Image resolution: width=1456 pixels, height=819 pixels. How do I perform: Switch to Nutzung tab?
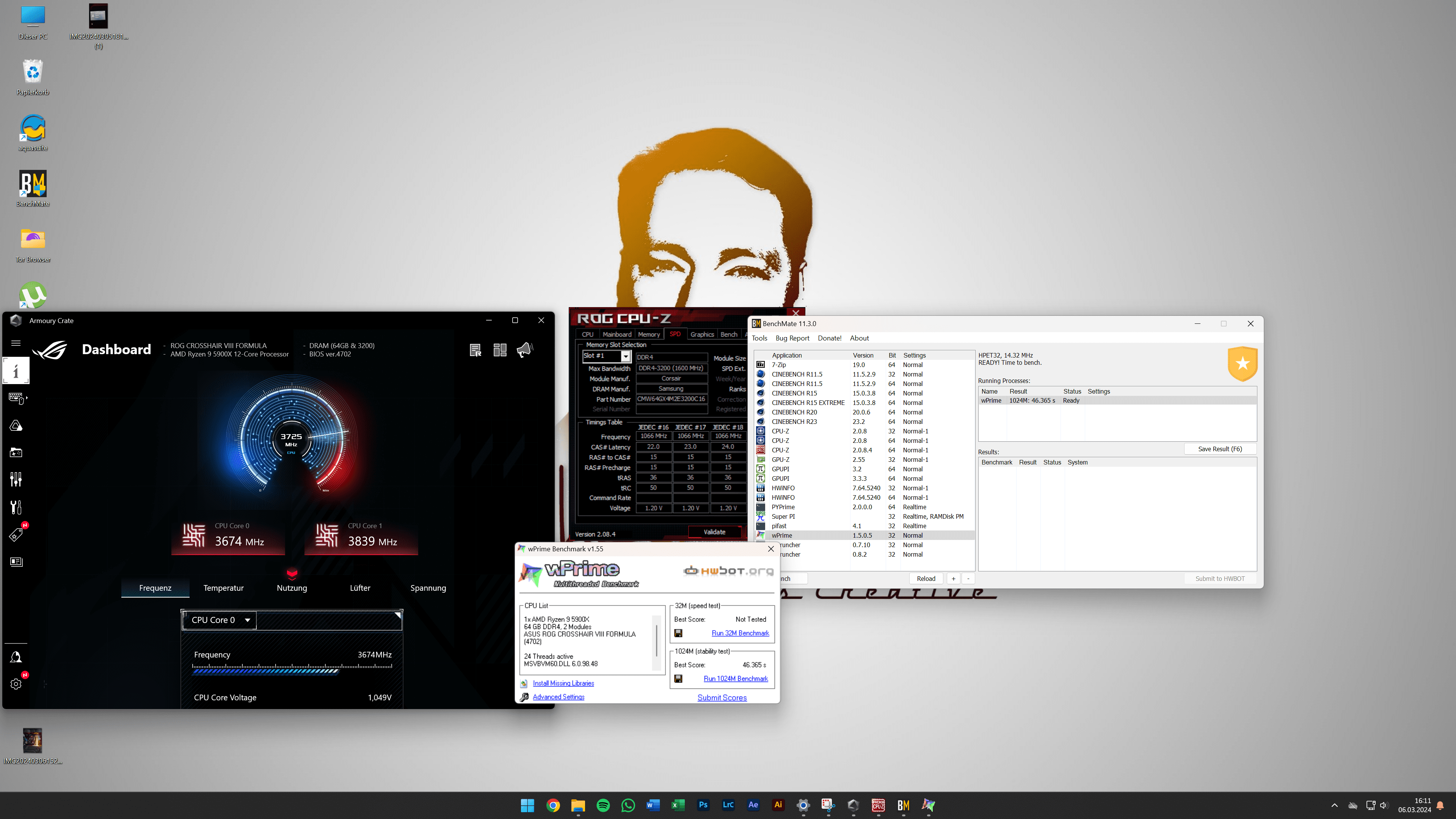click(x=292, y=588)
